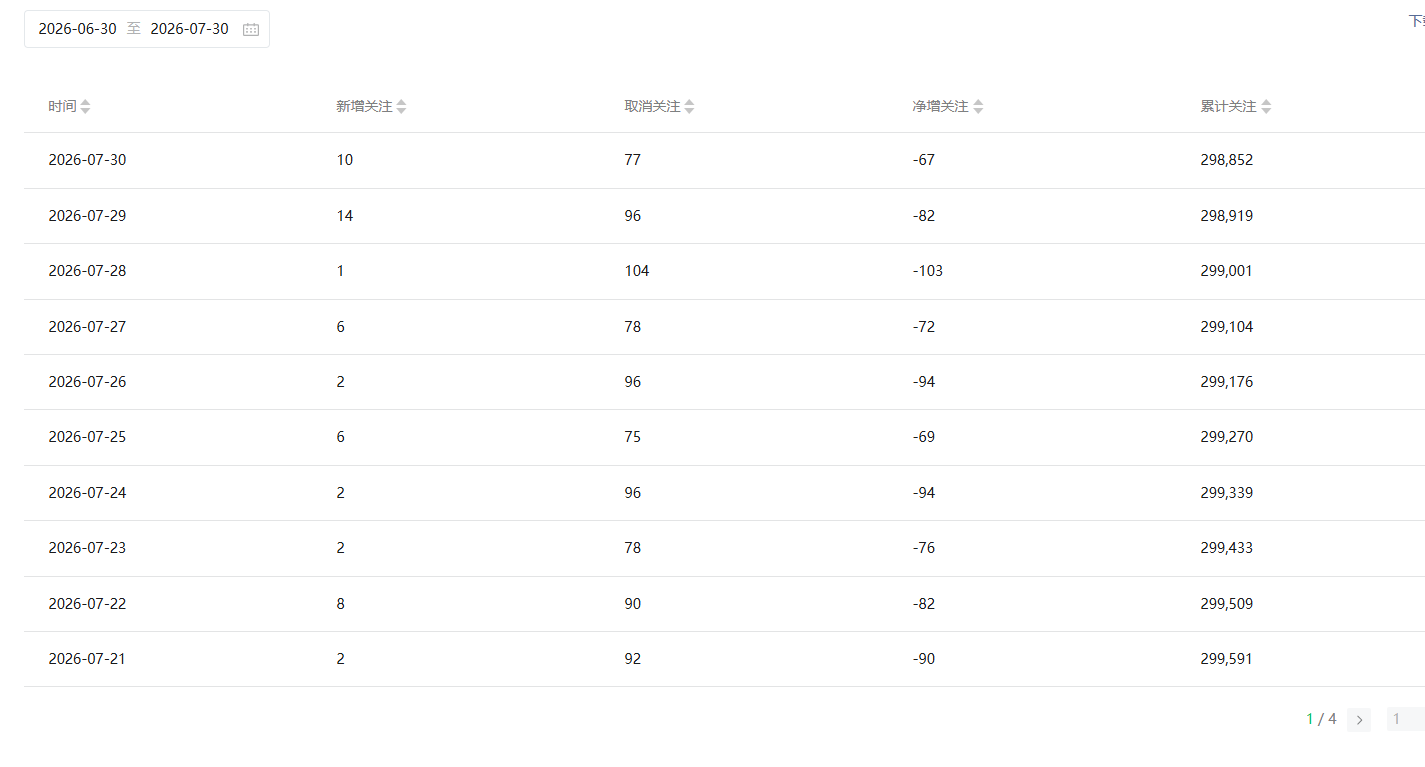Click the page number jump input box
Image resolution: width=1425 pixels, height=767 pixels.
pyautogui.click(x=1405, y=719)
